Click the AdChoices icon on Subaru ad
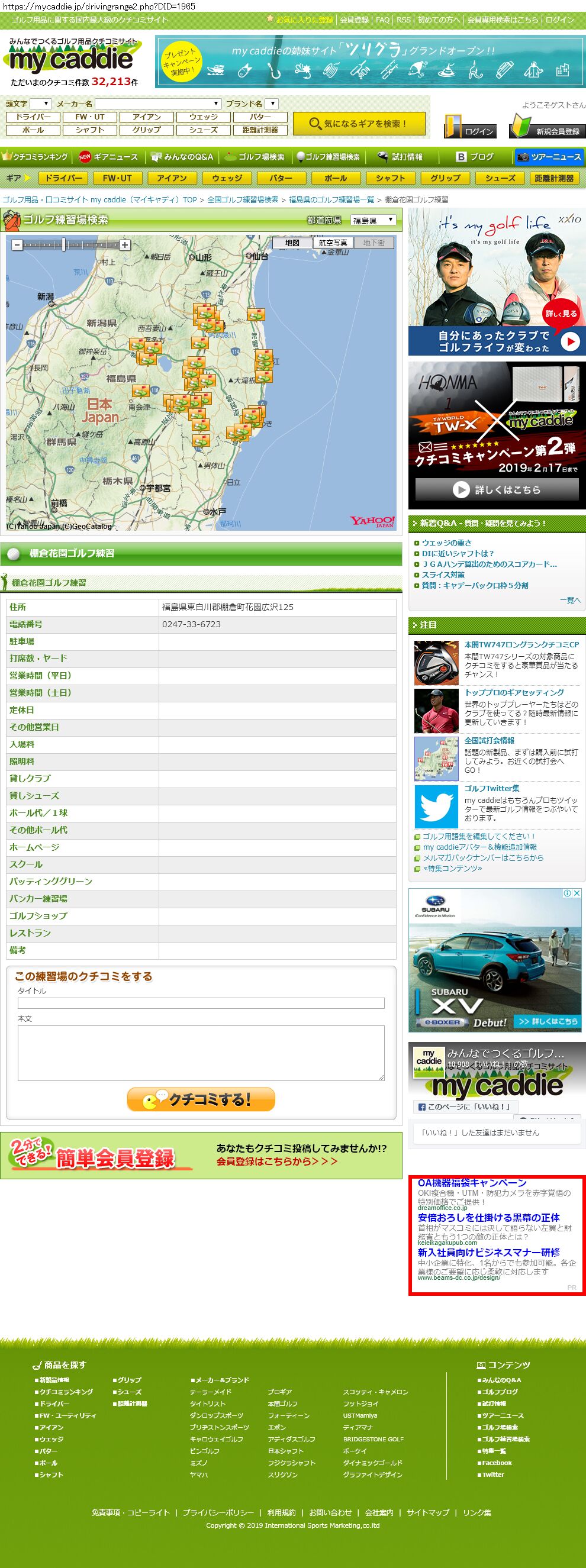 point(568,893)
